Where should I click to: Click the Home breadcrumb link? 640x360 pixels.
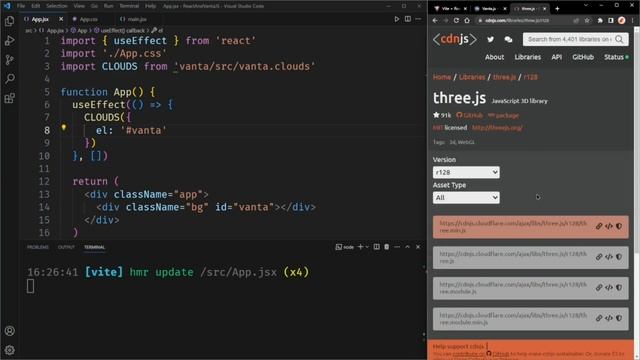tap(442, 77)
